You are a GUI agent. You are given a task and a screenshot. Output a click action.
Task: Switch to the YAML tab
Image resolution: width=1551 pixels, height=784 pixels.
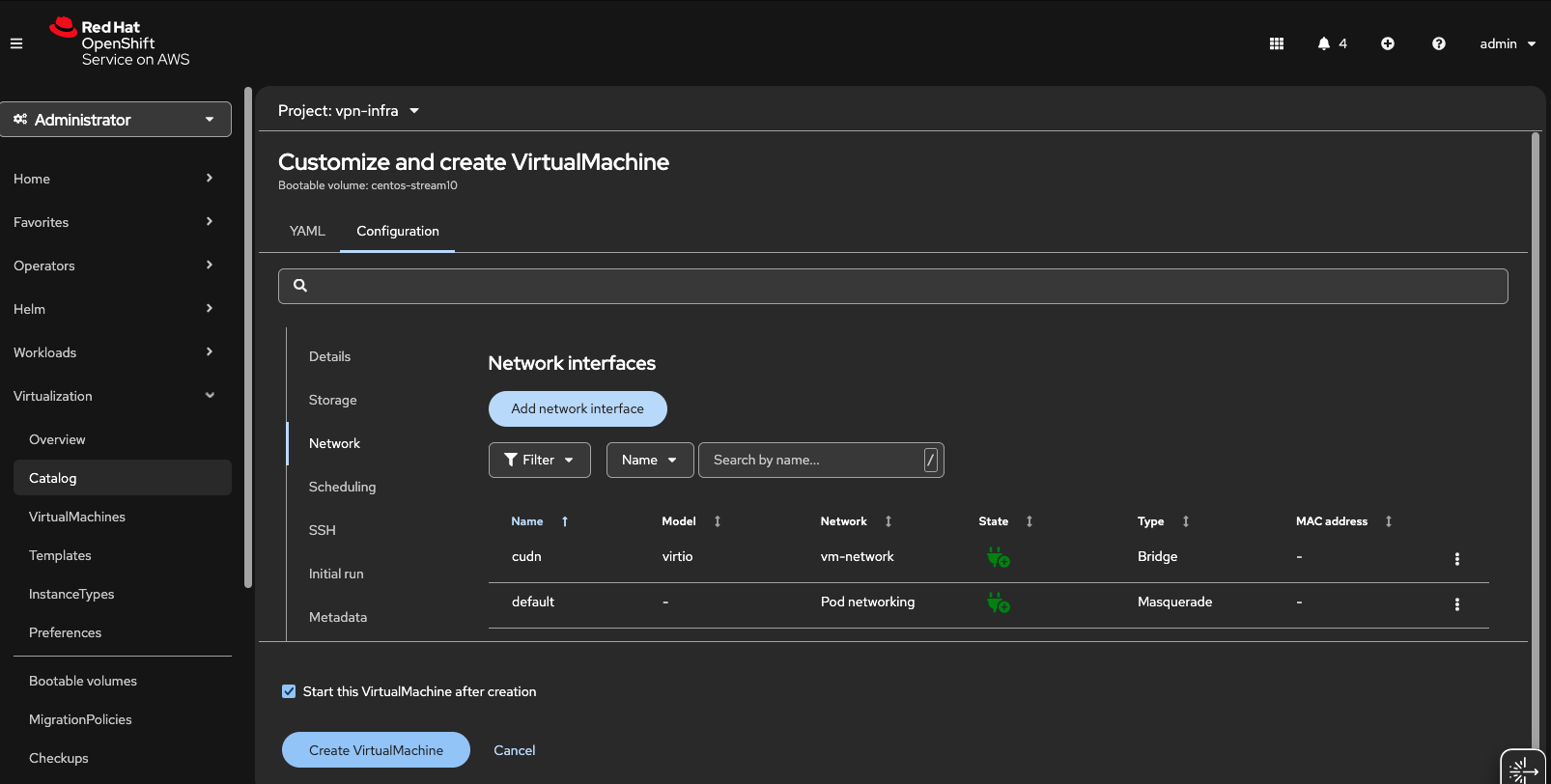pos(307,231)
